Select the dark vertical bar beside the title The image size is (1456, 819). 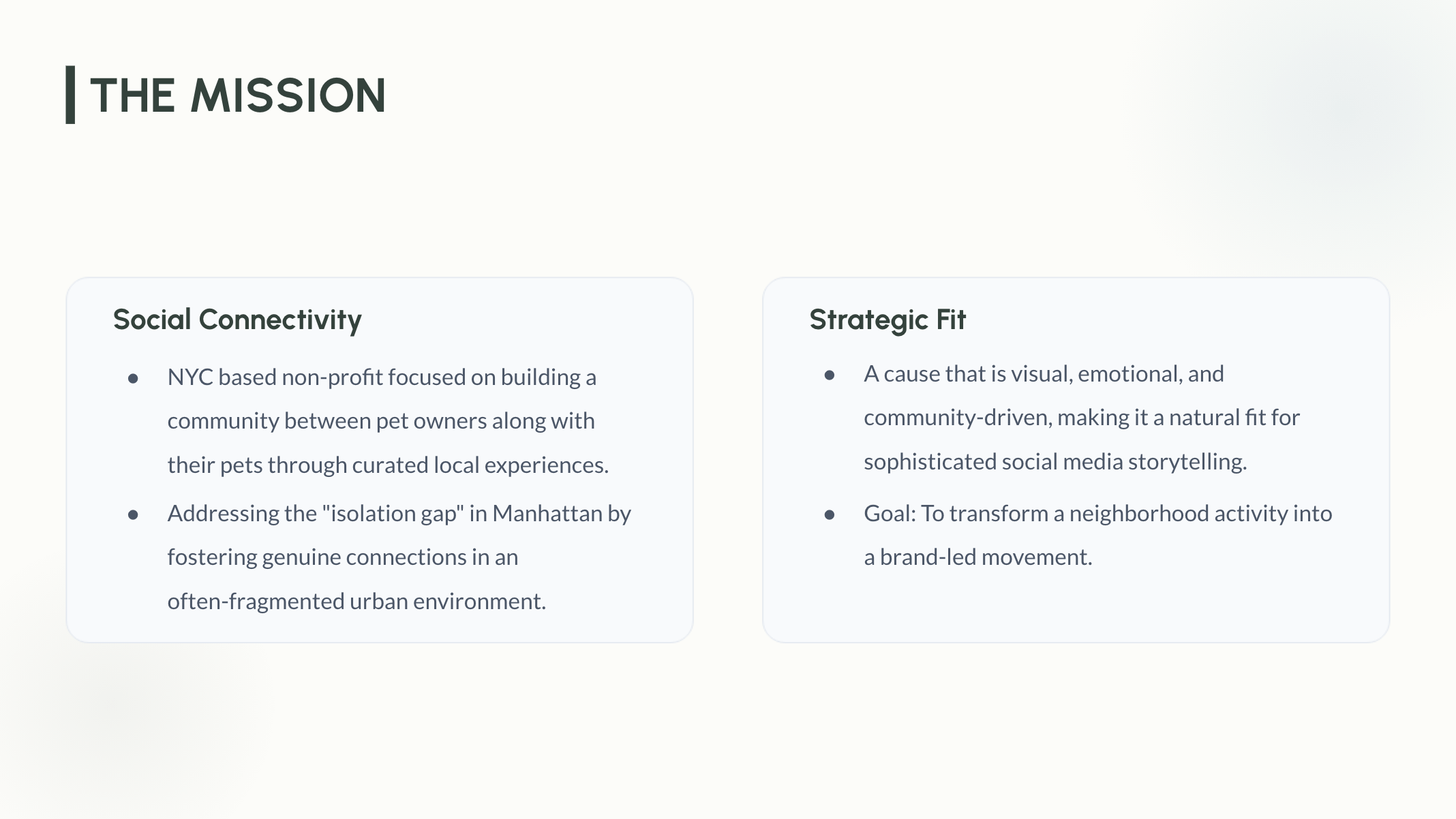pyautogui.click(x=70, y=95)
